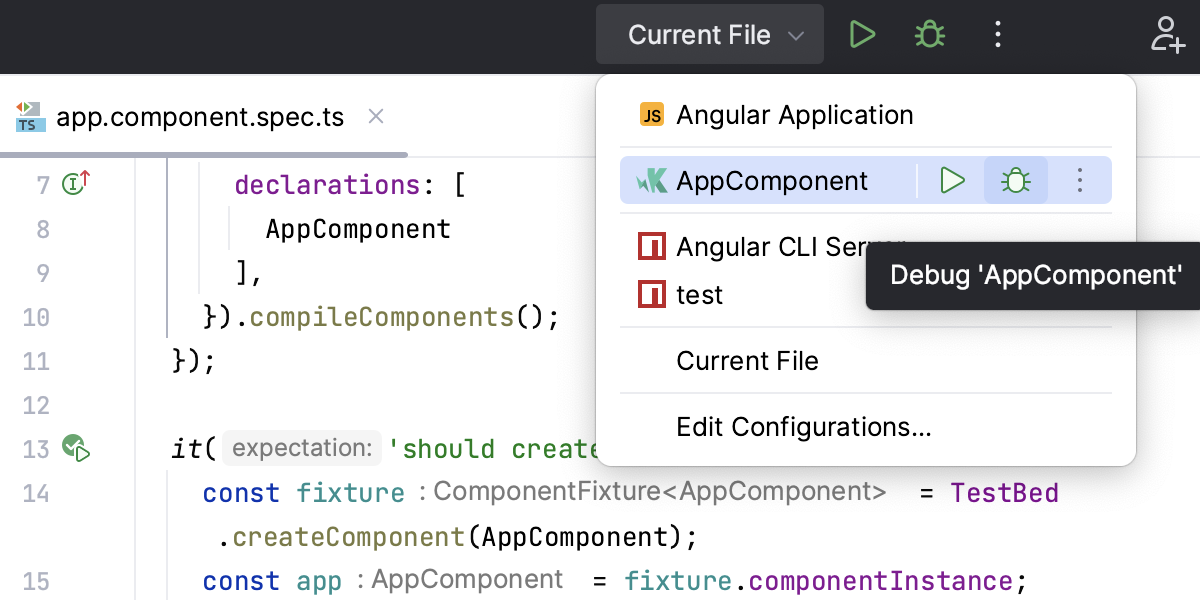
Task: Click the npm icon beside Angular CLI Server
Action: (651, 246)
